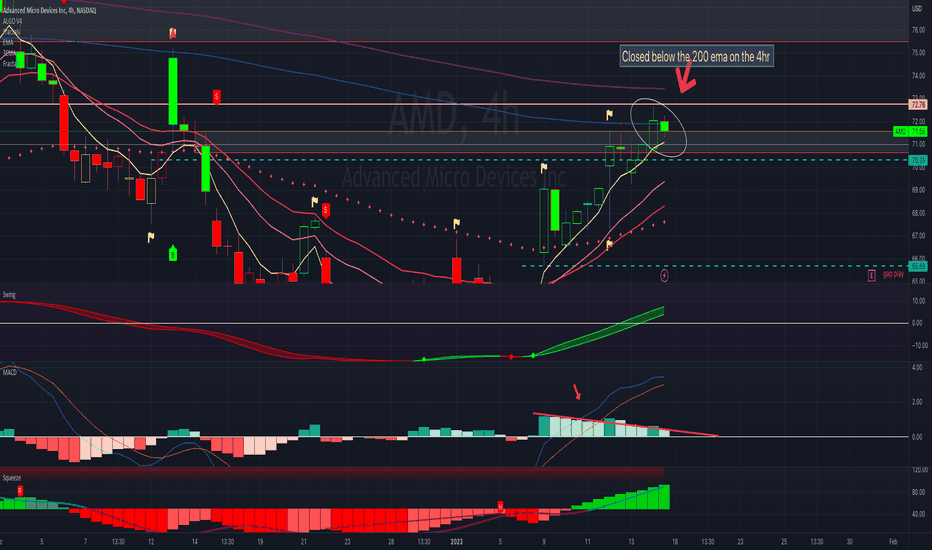Click the -10.00 value on Swing scale
Viewport: 932px width, 550px height.
tap(917, 345)
